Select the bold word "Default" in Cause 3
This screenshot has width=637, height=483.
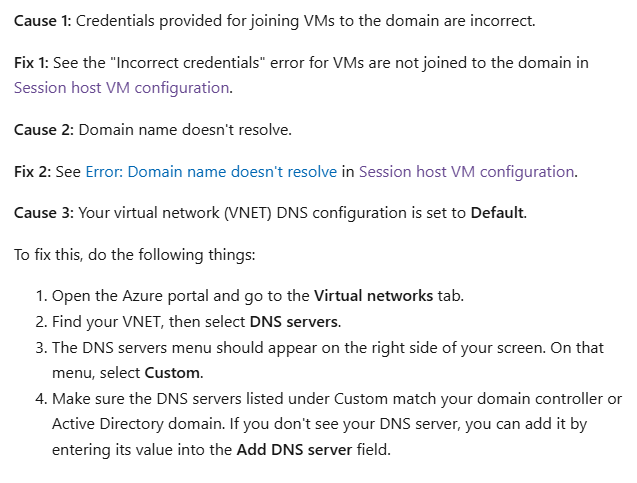(x=497, y=213)
